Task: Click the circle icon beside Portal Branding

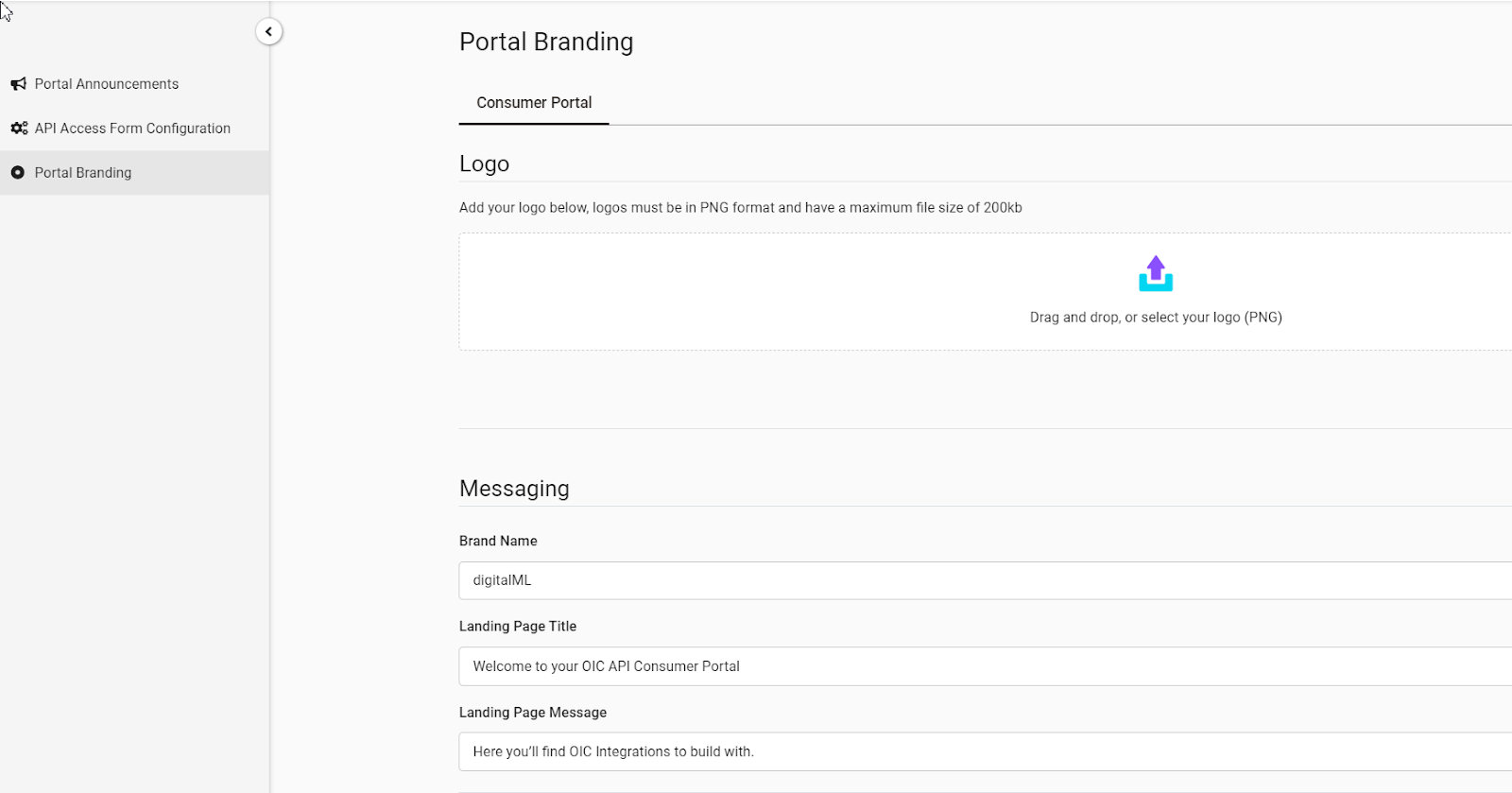Action: (x=18, y=173)
